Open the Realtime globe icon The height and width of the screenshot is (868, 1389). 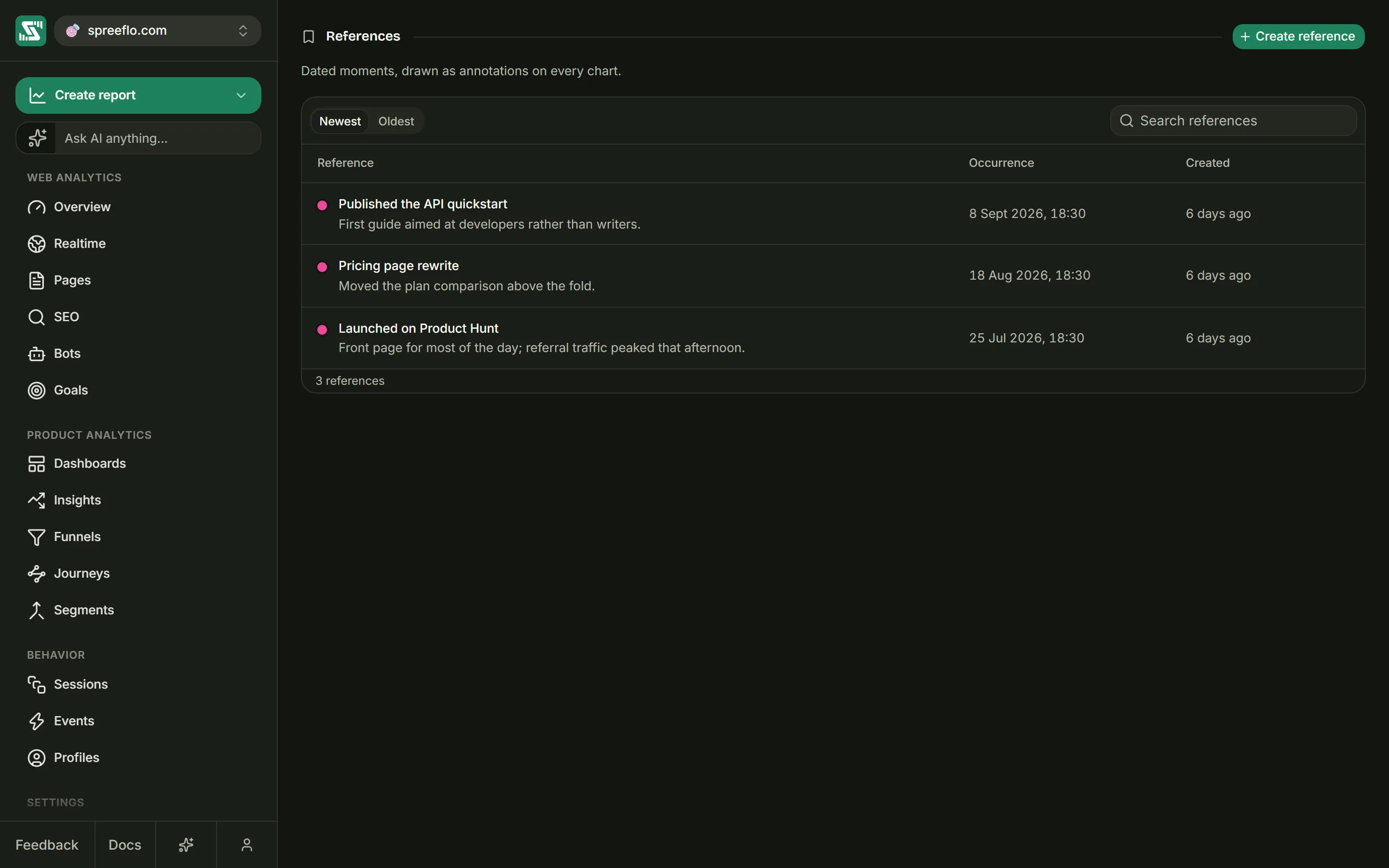[37, 244]
